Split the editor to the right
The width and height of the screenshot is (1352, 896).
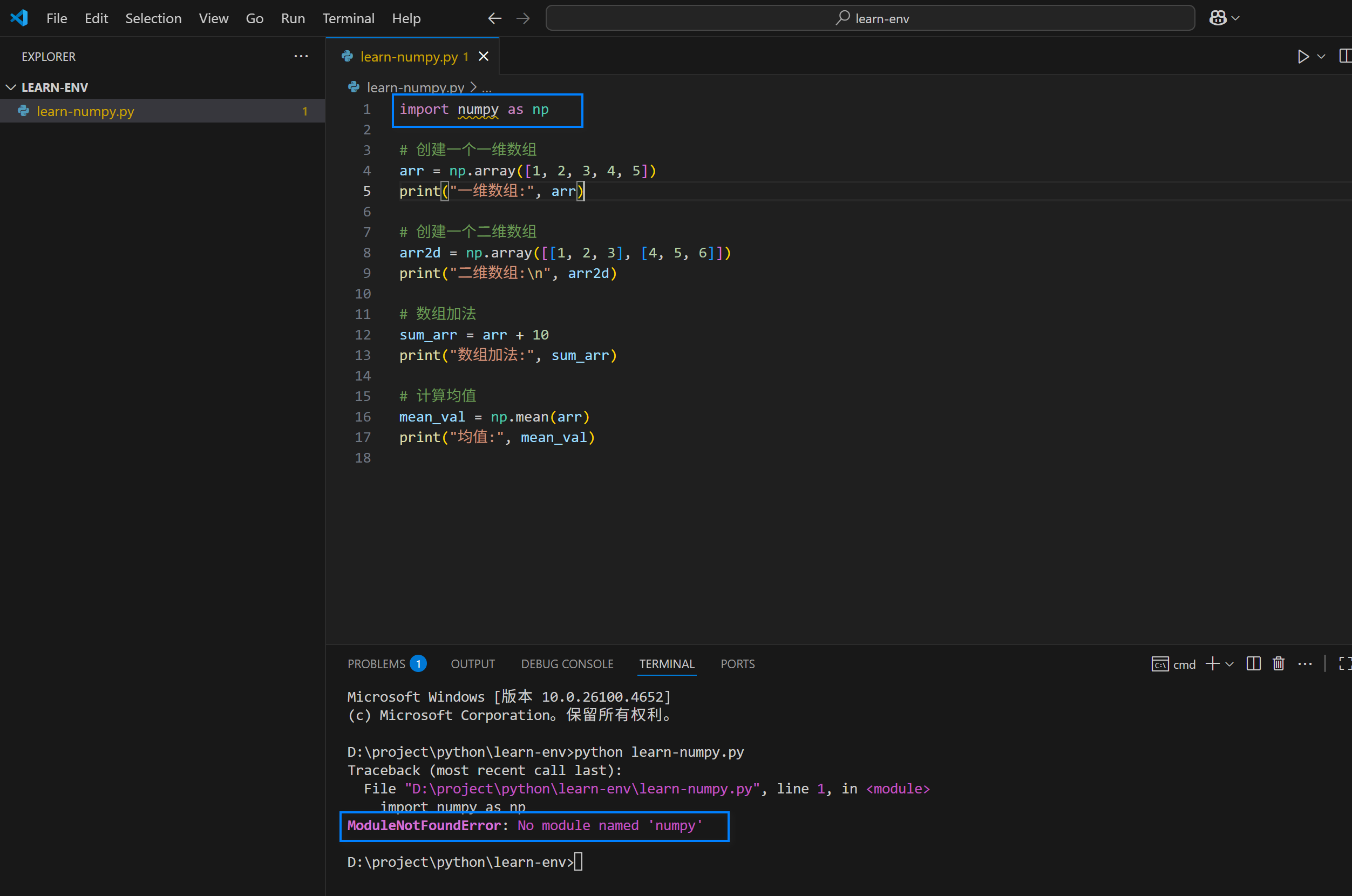click(1345, 56)
